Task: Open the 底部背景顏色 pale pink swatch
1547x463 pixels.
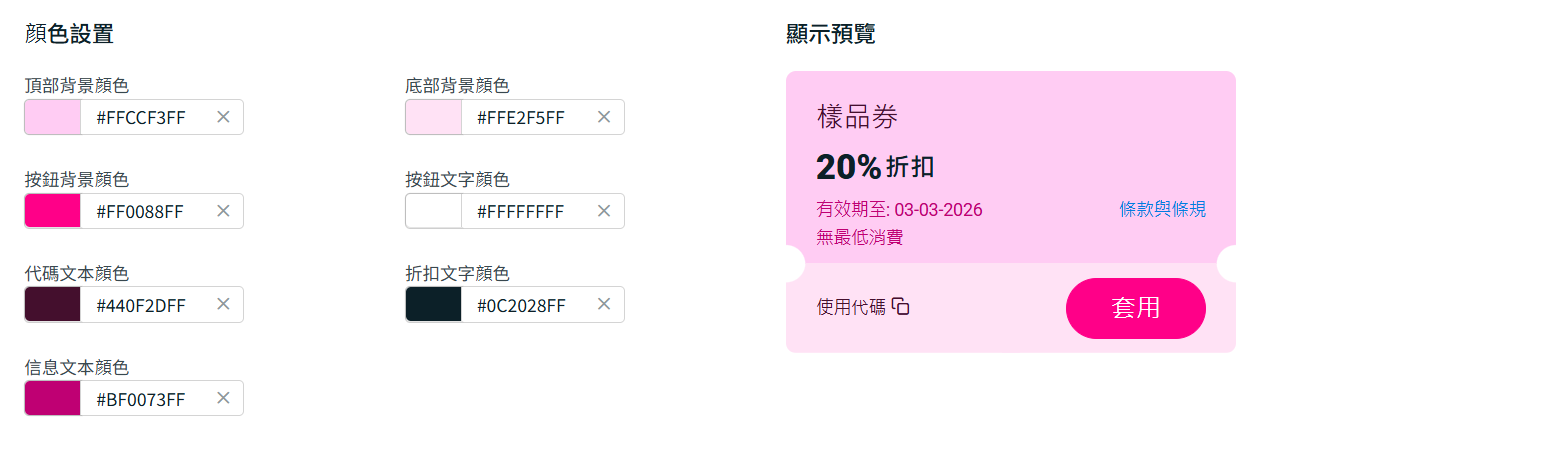Action: click(x=434, y=117)
